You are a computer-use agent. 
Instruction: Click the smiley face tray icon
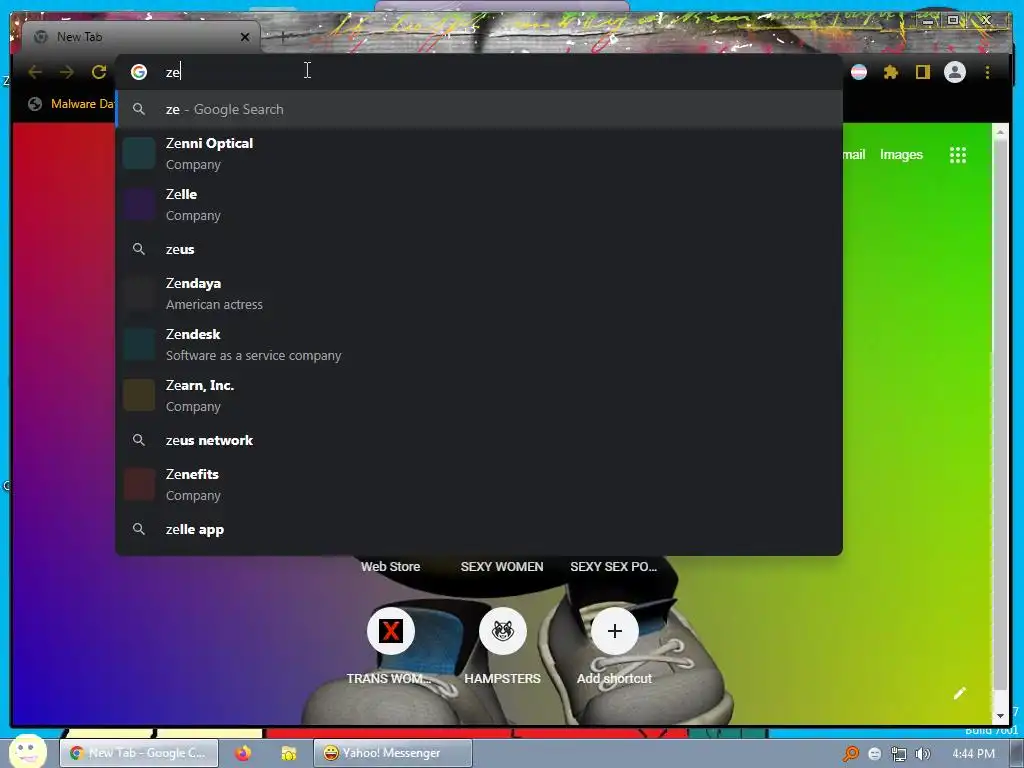874,754
